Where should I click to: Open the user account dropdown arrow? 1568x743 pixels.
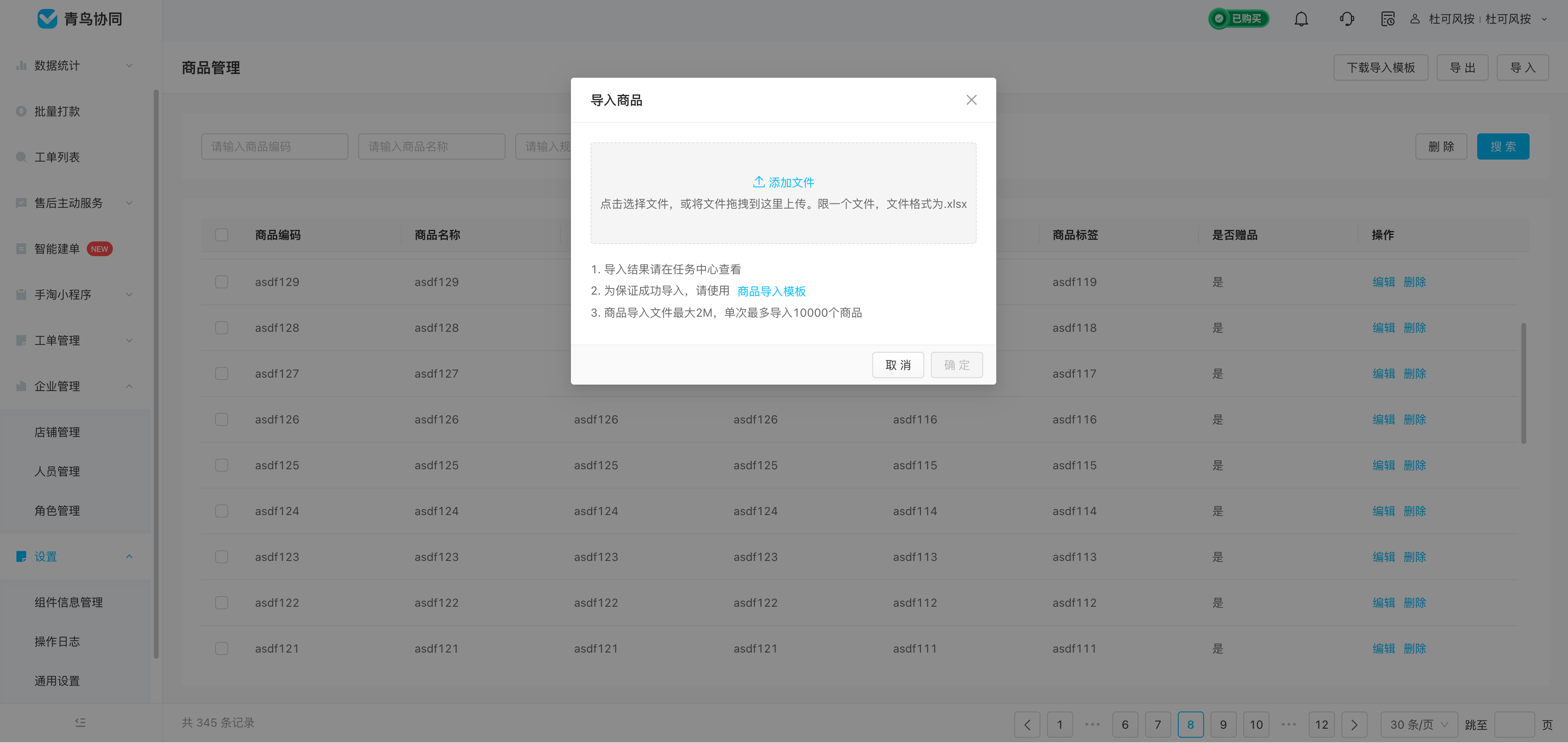click(x=1544, y=19)
